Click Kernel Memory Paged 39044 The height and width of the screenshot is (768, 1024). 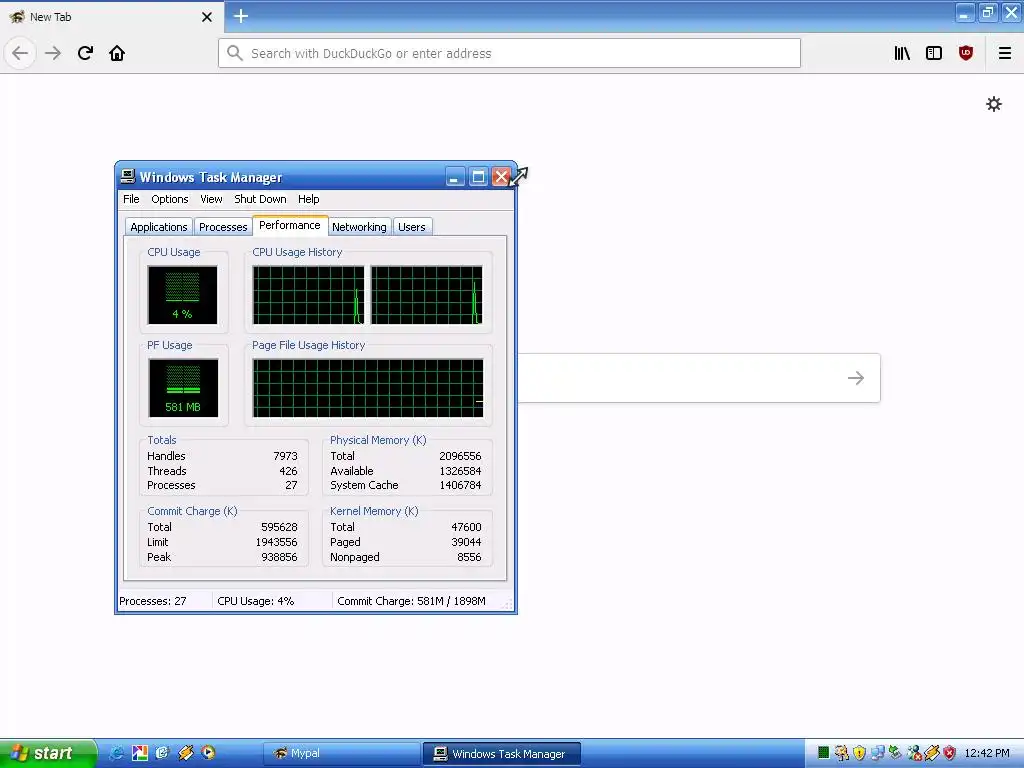tap(466, 542)
